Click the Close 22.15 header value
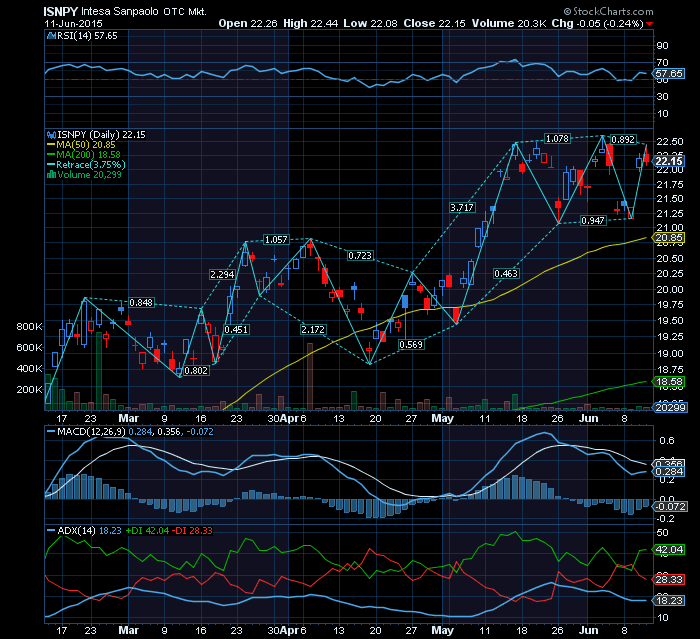700x639 pixels. tap(434, 23)
